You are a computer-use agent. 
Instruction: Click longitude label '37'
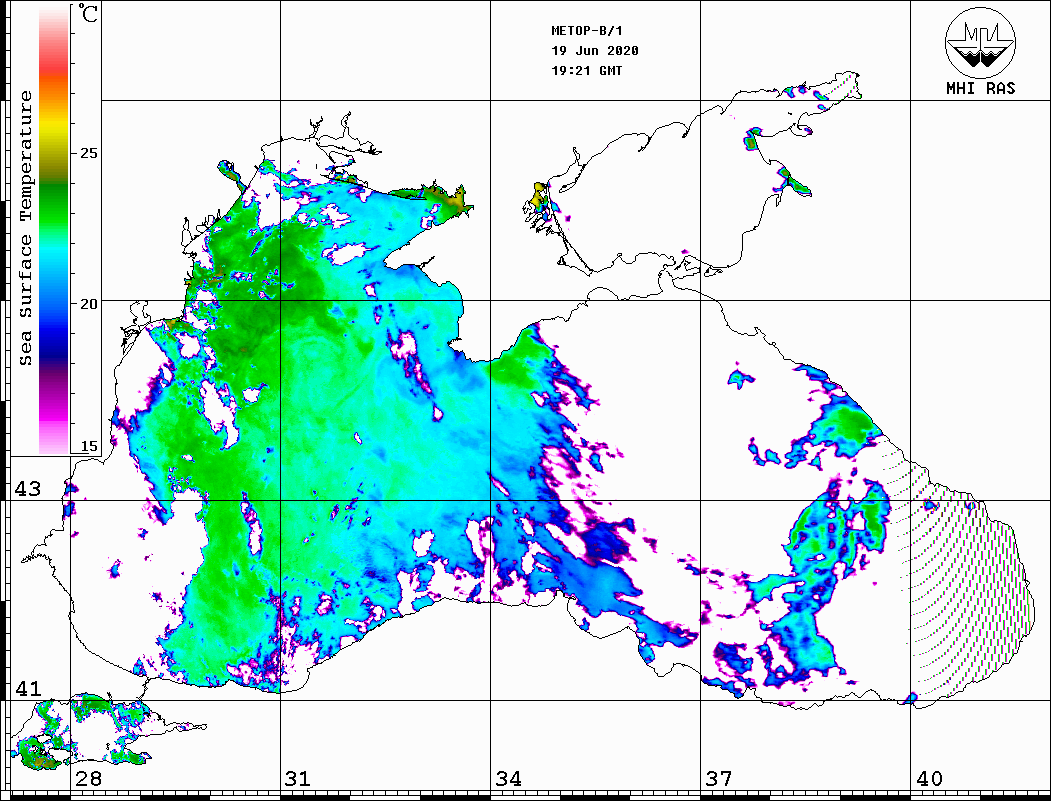tap(719, 778)
